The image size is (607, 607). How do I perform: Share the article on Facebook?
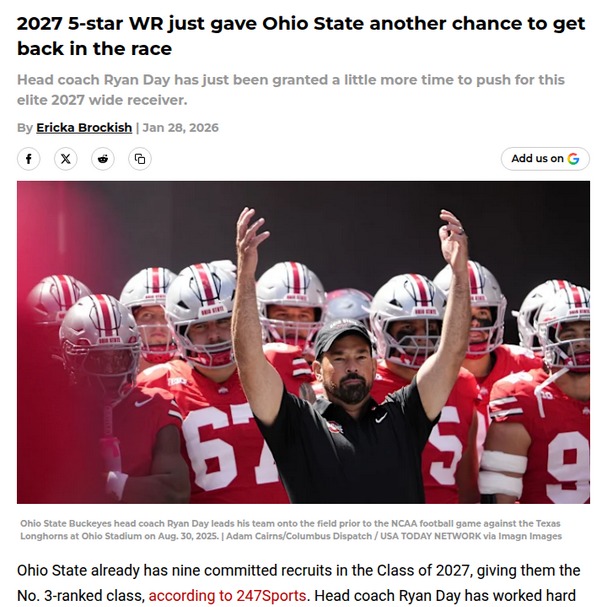pos(30,158)
